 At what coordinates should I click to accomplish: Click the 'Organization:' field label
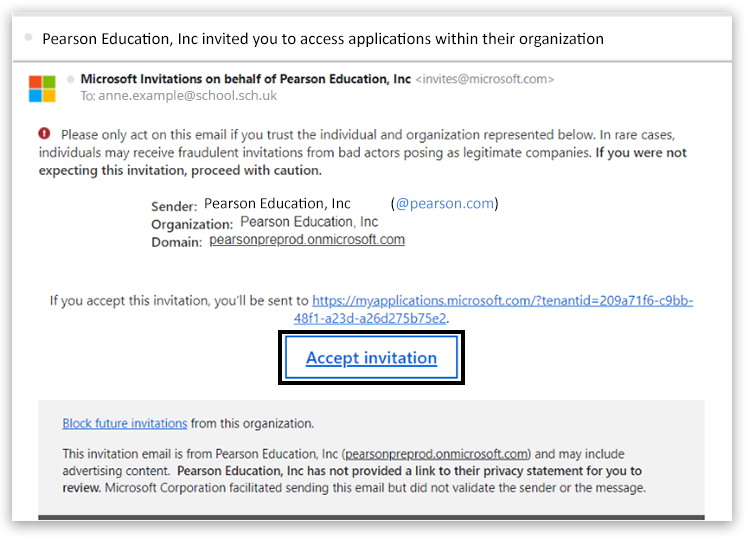click(192, 224)
